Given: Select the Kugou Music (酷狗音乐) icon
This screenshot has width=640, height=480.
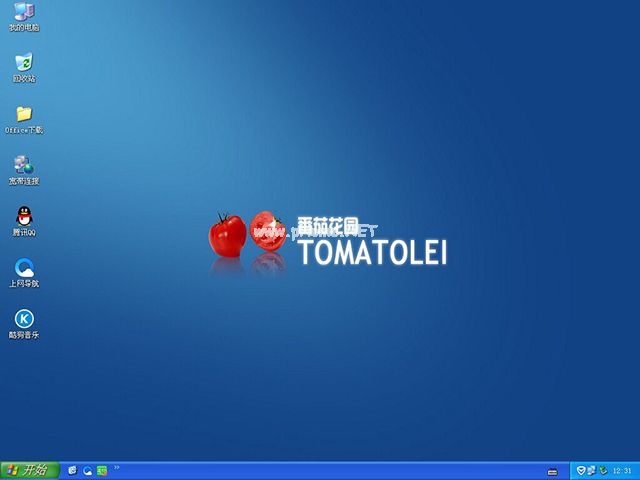Looking at the screenshot, I should (24, 319).
